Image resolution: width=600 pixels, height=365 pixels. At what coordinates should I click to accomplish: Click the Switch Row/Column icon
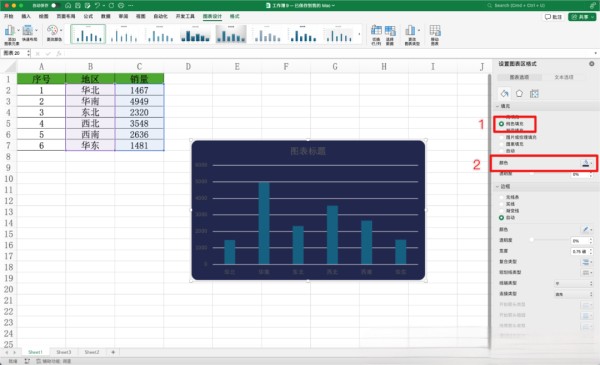(x=376, y=35)
